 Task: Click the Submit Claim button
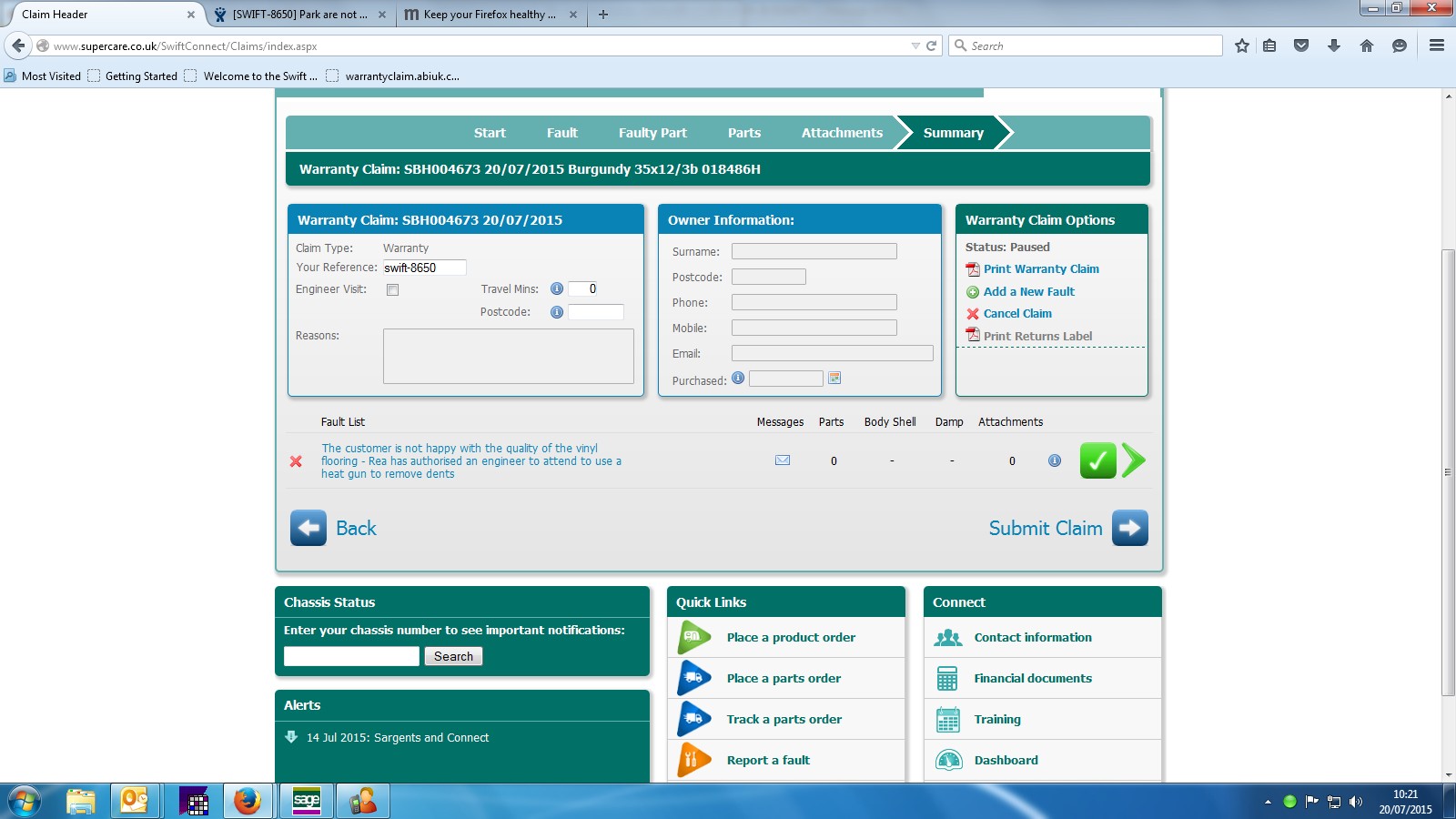pyautogui.click(x=1068, y=528)
